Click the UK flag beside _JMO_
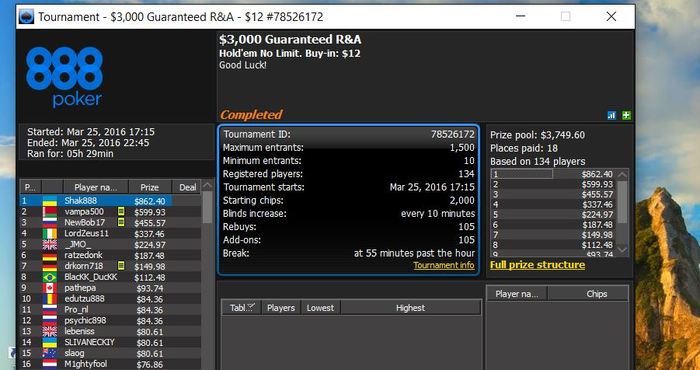700x370 pixels. (x=50, y=245)
